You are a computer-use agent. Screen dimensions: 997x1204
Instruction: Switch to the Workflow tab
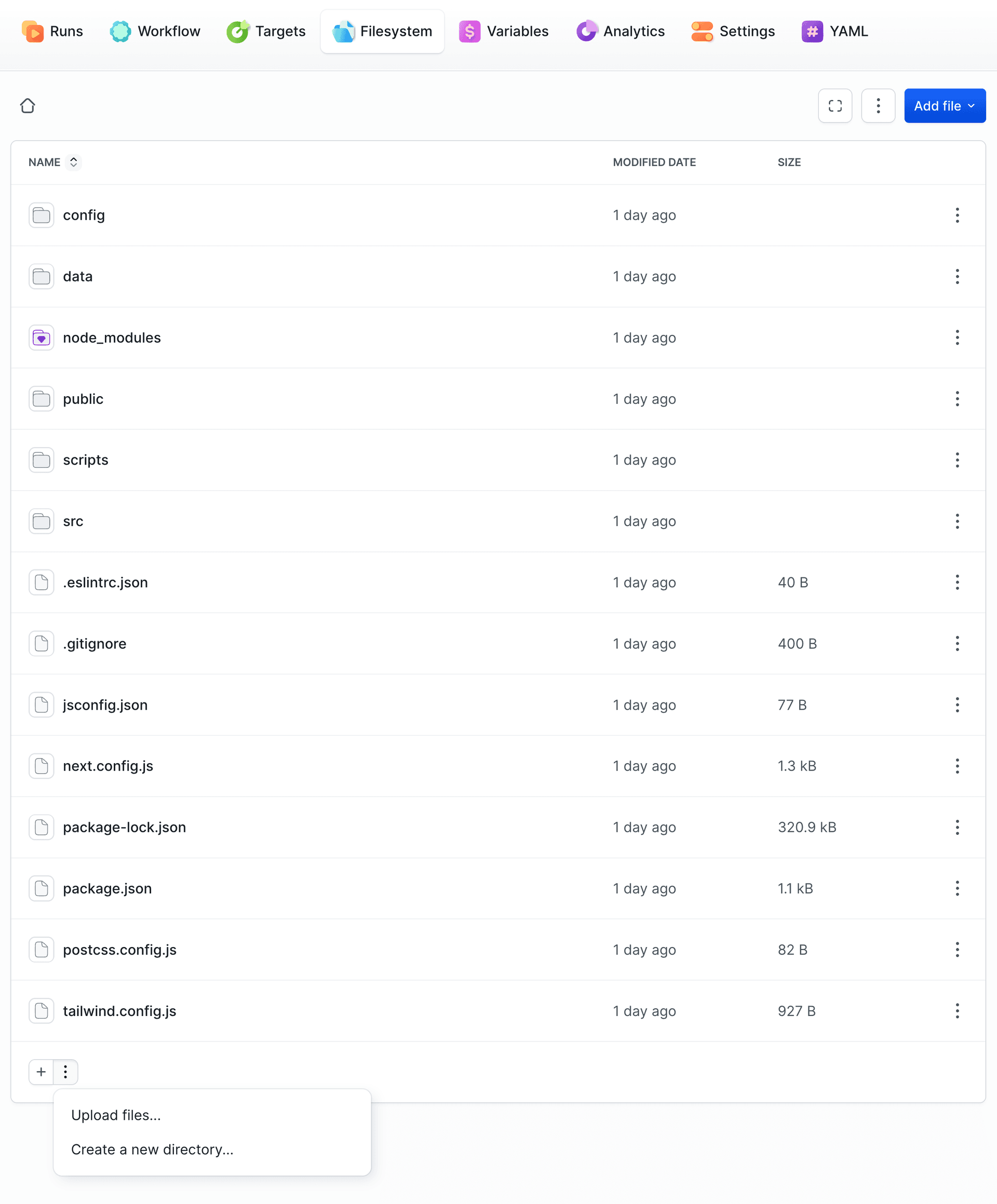pos(155,31)
